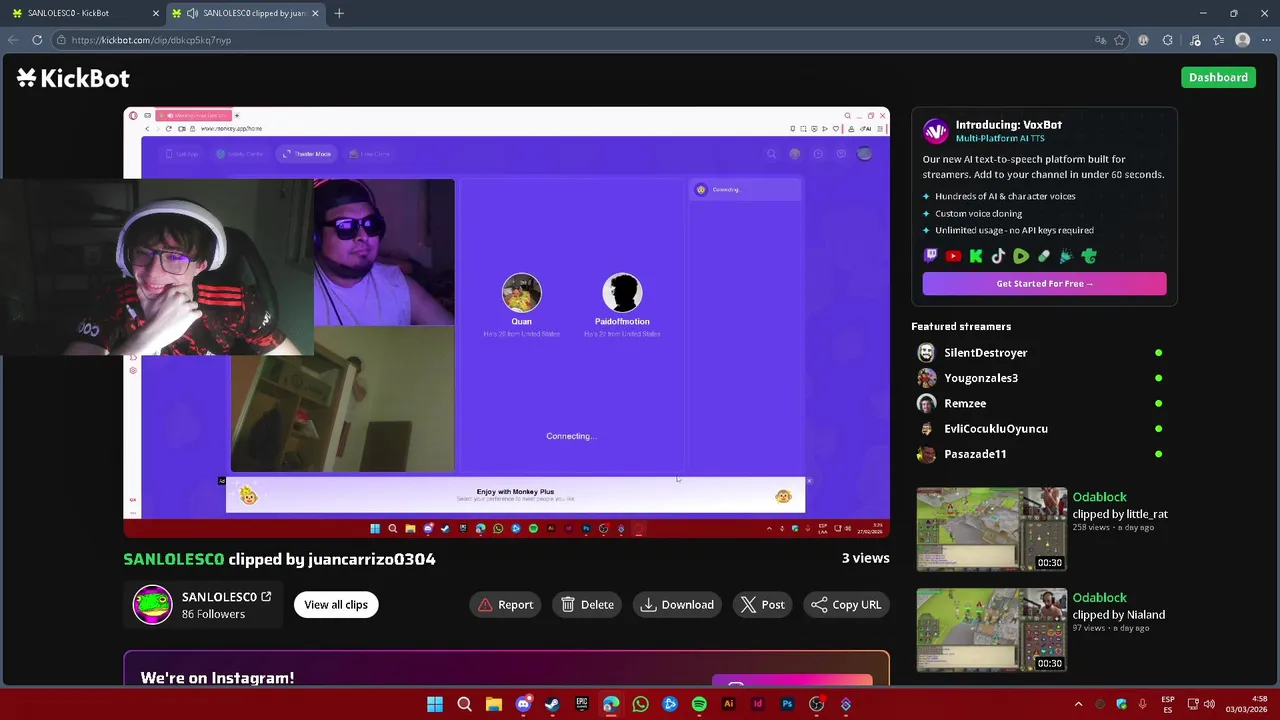Open OBS Studio from taskbar
The image size is (1280, 720).
(816, 704)
